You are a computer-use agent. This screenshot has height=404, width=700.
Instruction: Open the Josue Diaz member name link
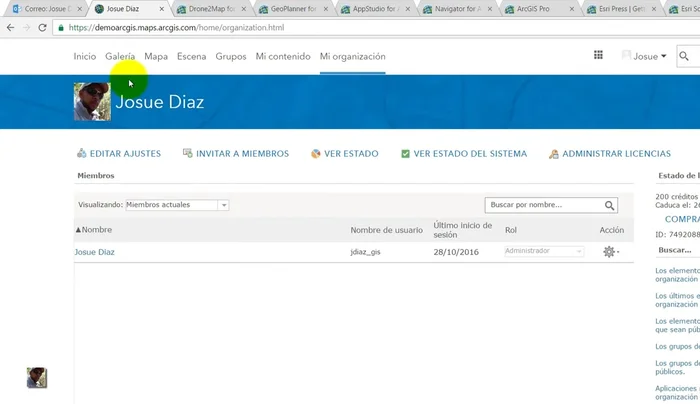tap(94, 252)
